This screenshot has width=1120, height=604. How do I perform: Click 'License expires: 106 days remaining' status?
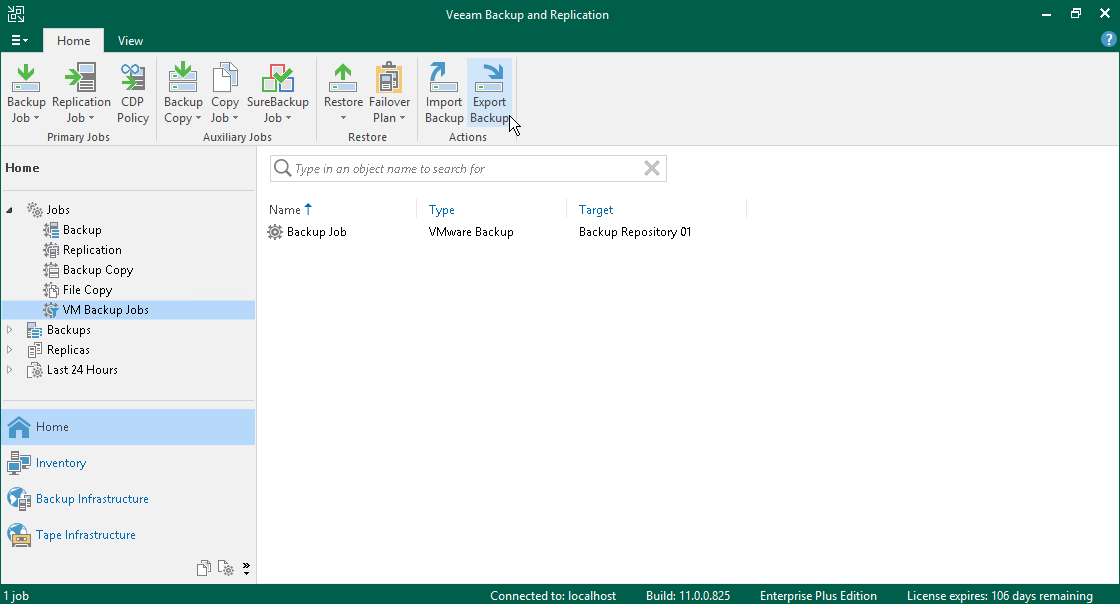point(999,595)
